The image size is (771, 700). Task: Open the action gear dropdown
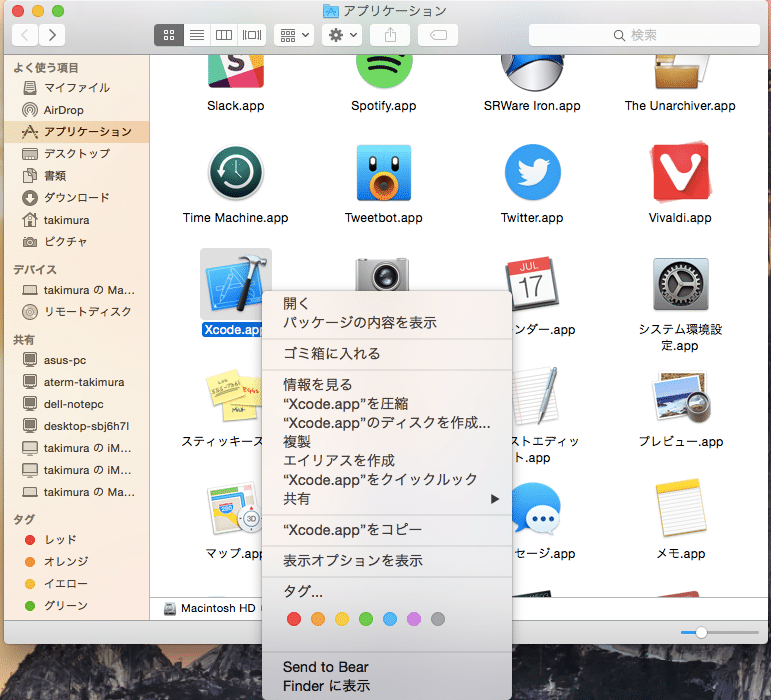tap(342, 35)
